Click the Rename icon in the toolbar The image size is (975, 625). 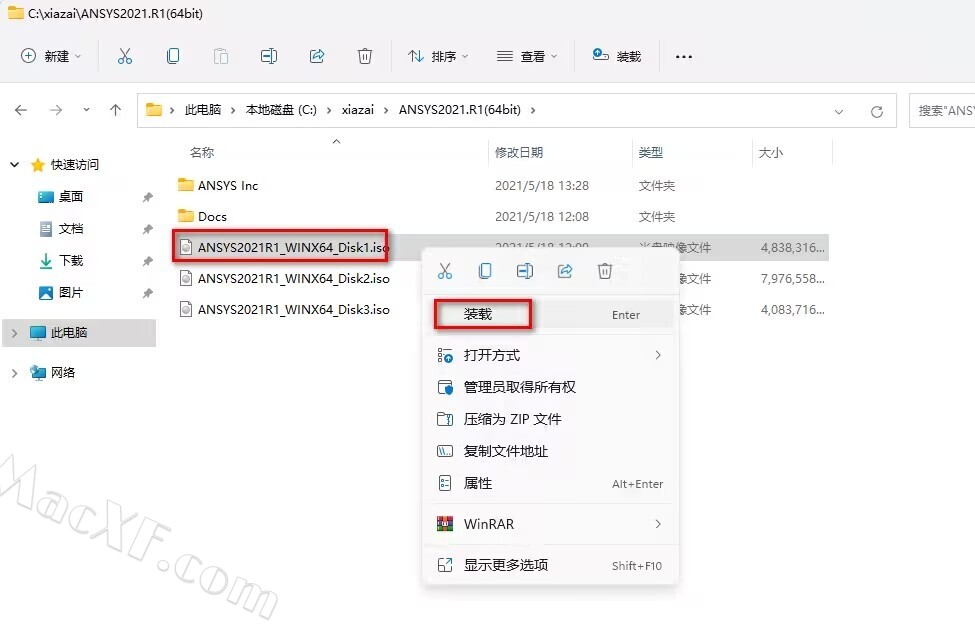coord(269,57)
